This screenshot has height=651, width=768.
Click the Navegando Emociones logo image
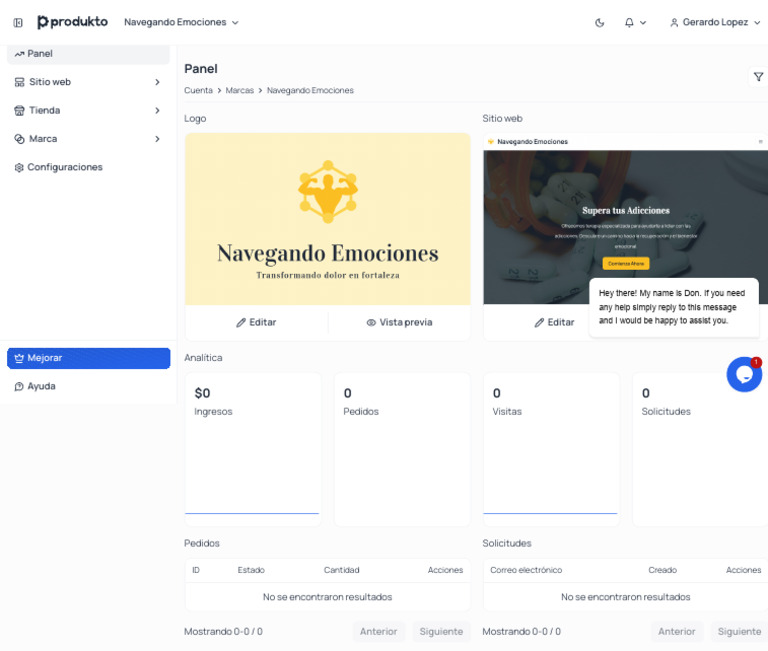coord(328,219)
